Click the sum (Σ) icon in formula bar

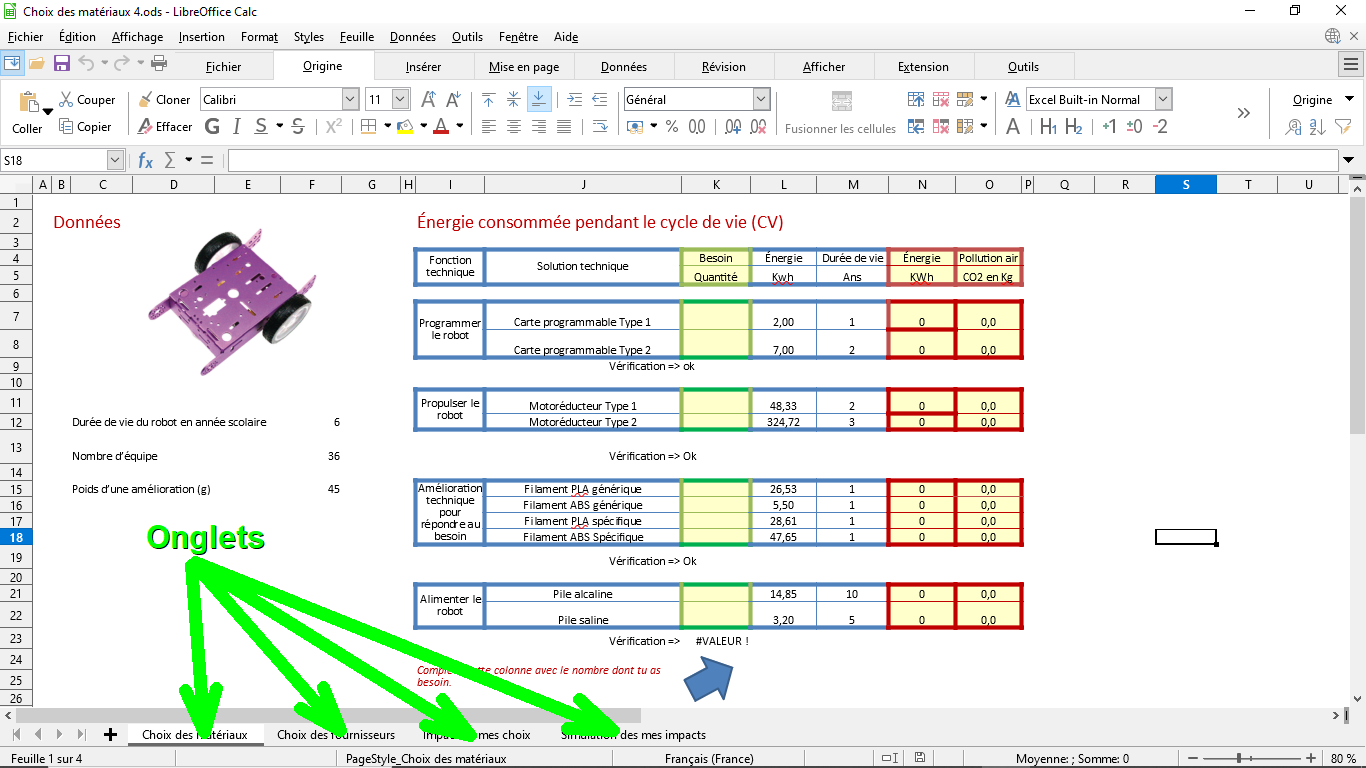click(169, 160)
